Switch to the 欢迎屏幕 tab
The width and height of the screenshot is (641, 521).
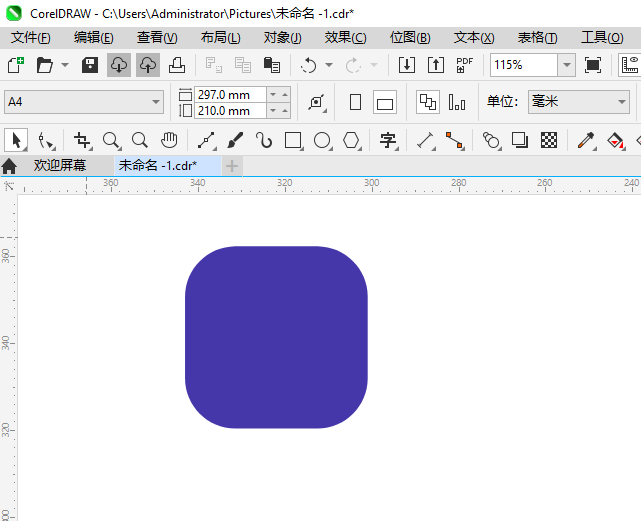click(59, 165)
